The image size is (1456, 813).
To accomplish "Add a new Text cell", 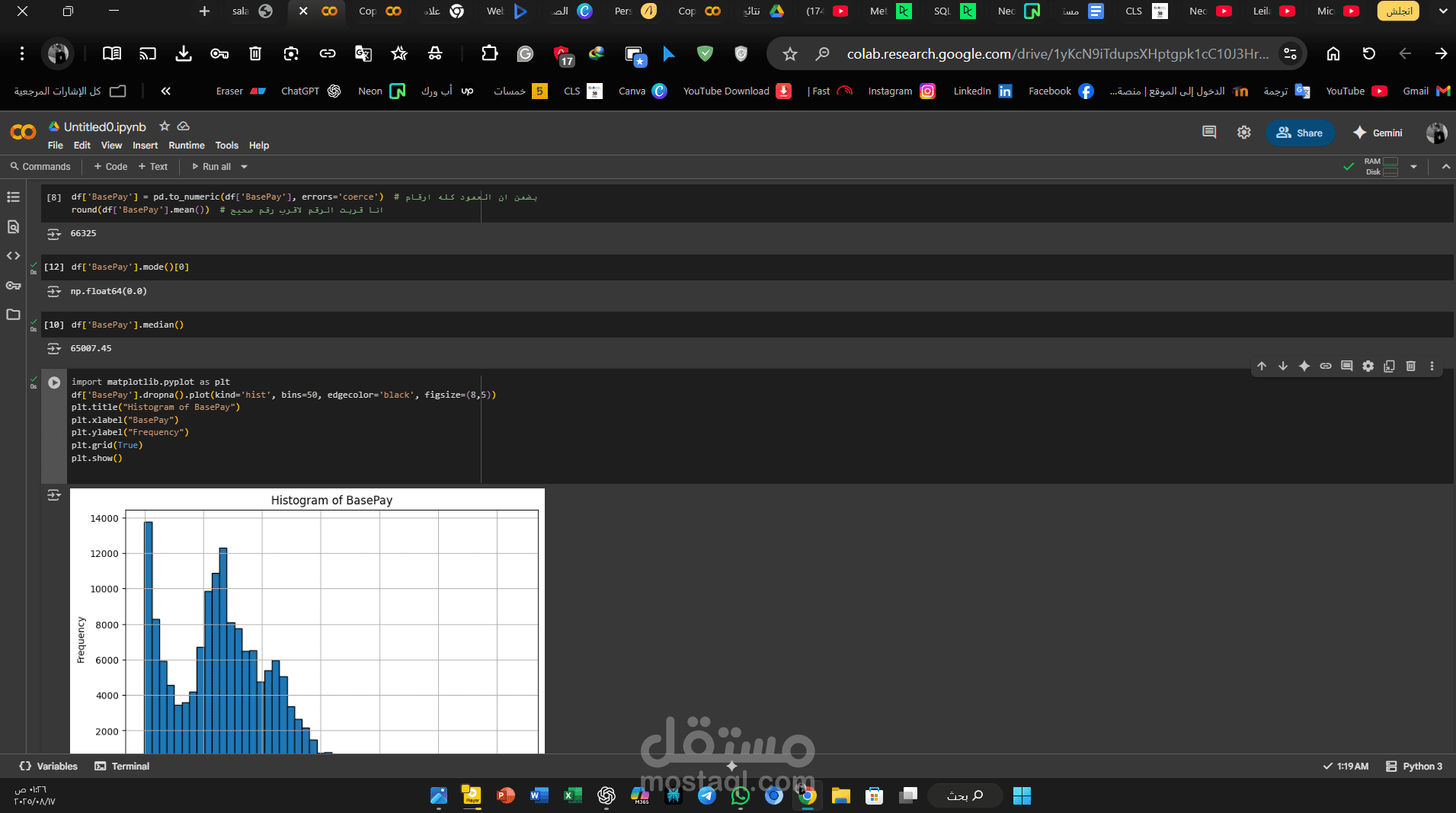I will pyautogui.click(x=152, y=167).
